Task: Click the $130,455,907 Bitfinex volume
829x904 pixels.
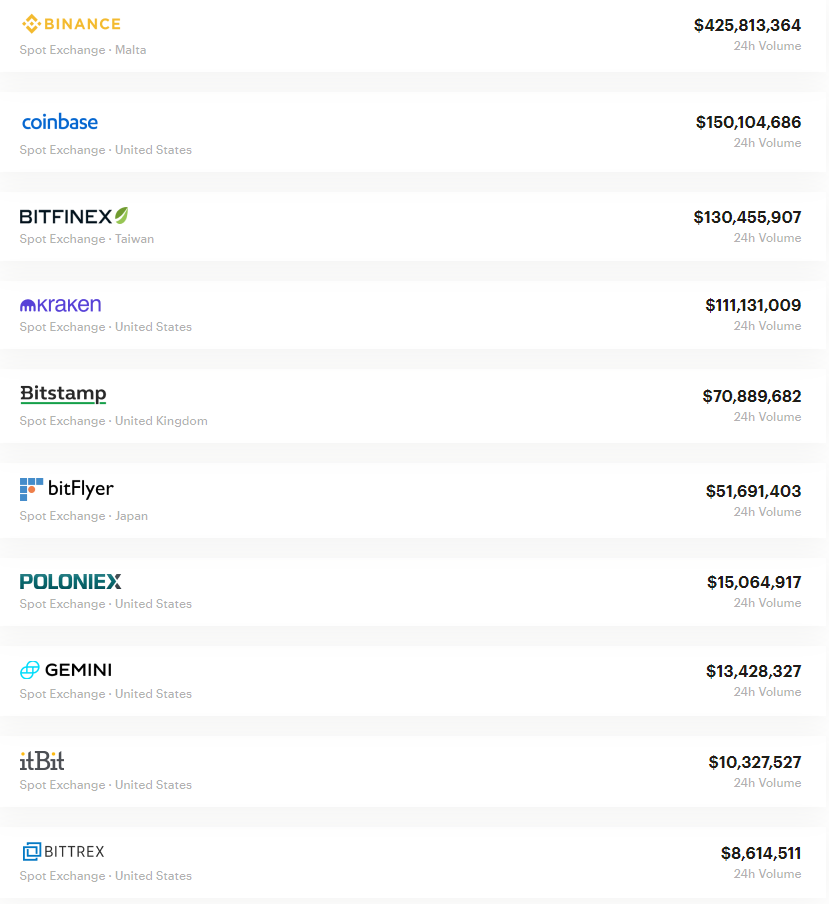Action: [747, 217]
